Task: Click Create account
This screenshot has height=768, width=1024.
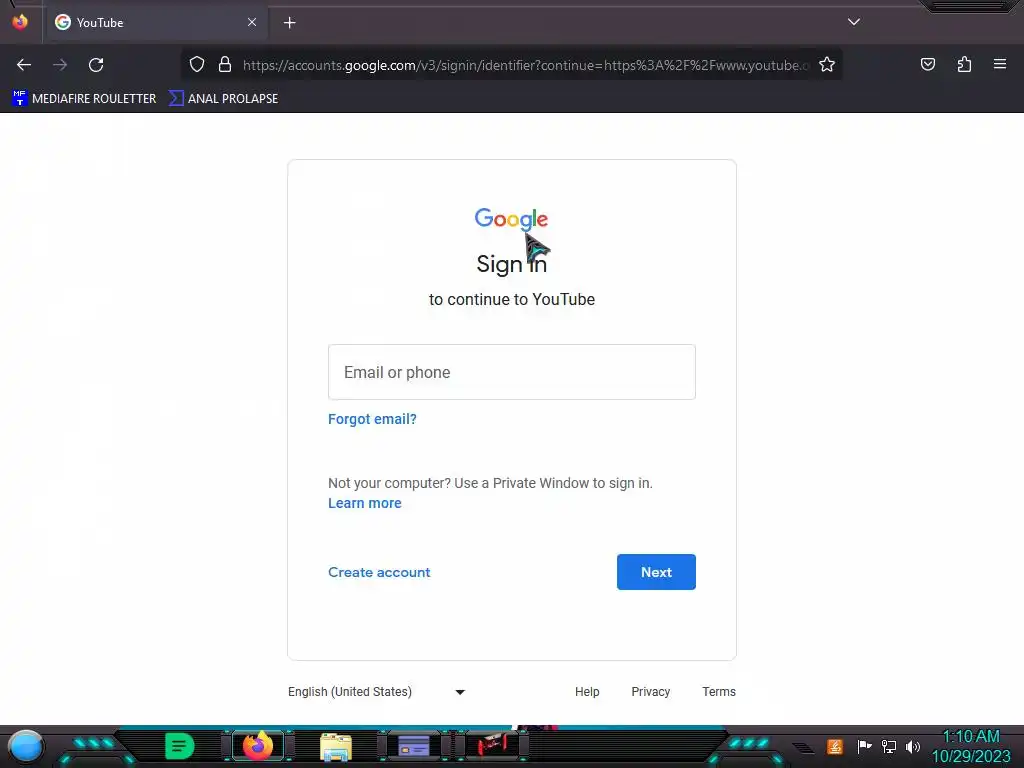Action: point(379,572)
